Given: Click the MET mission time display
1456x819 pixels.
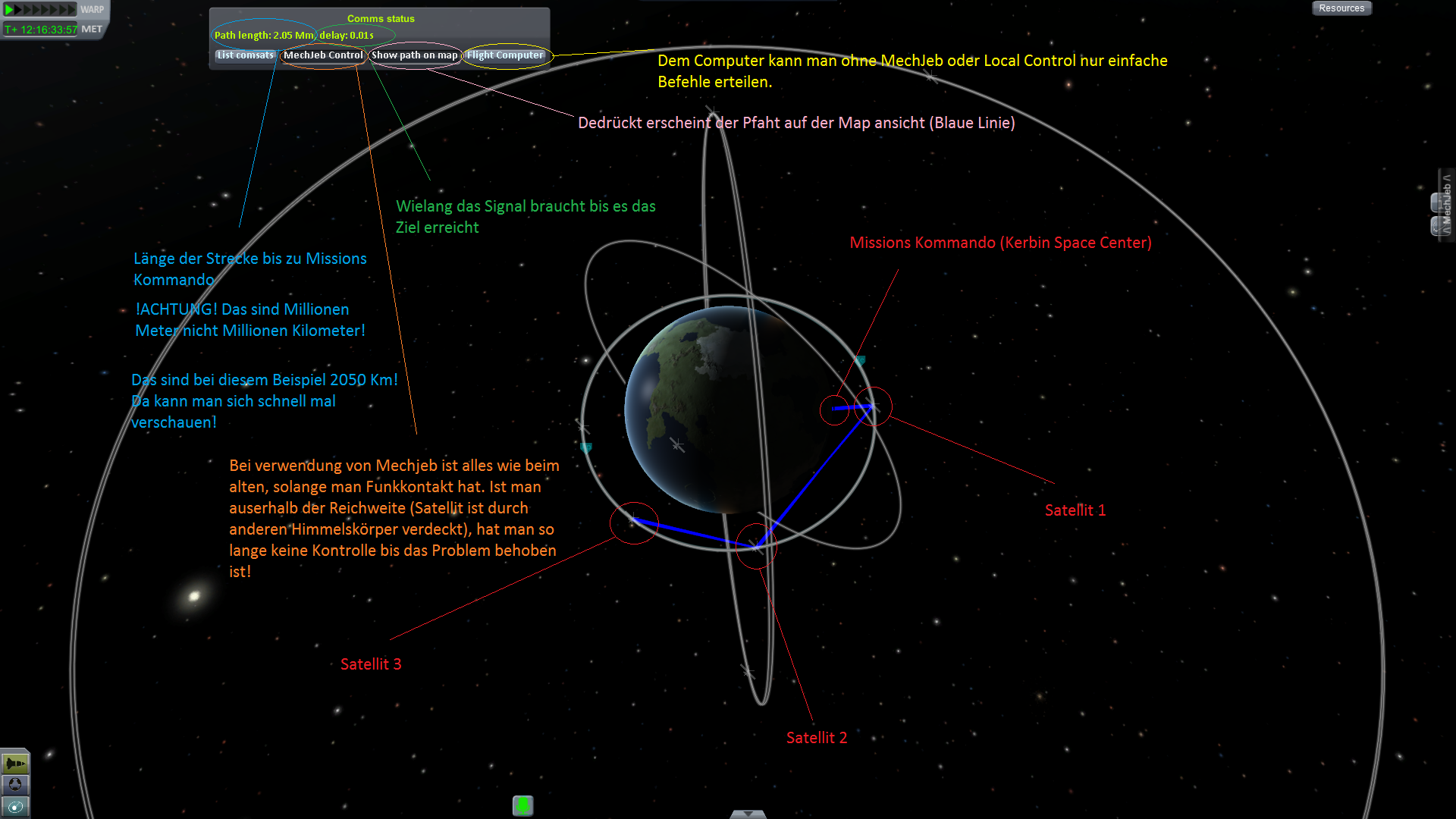Looking at the screenshot, I should coord(42,30).
